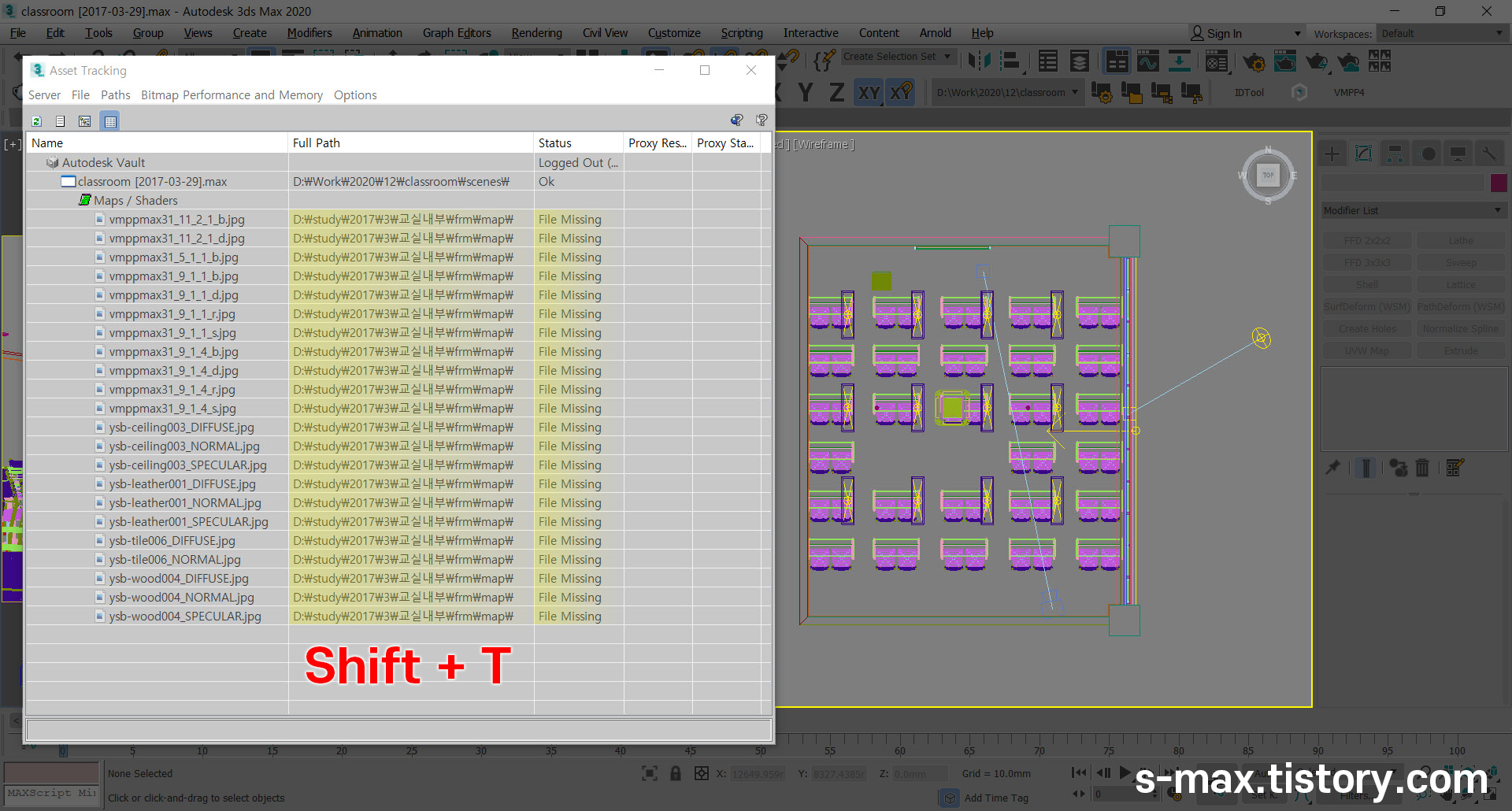Image resolution: width=1512 pixels, height=811 pixels.
Task: Open the Paths menu in Asset Tracking
Action: point(116,94)
